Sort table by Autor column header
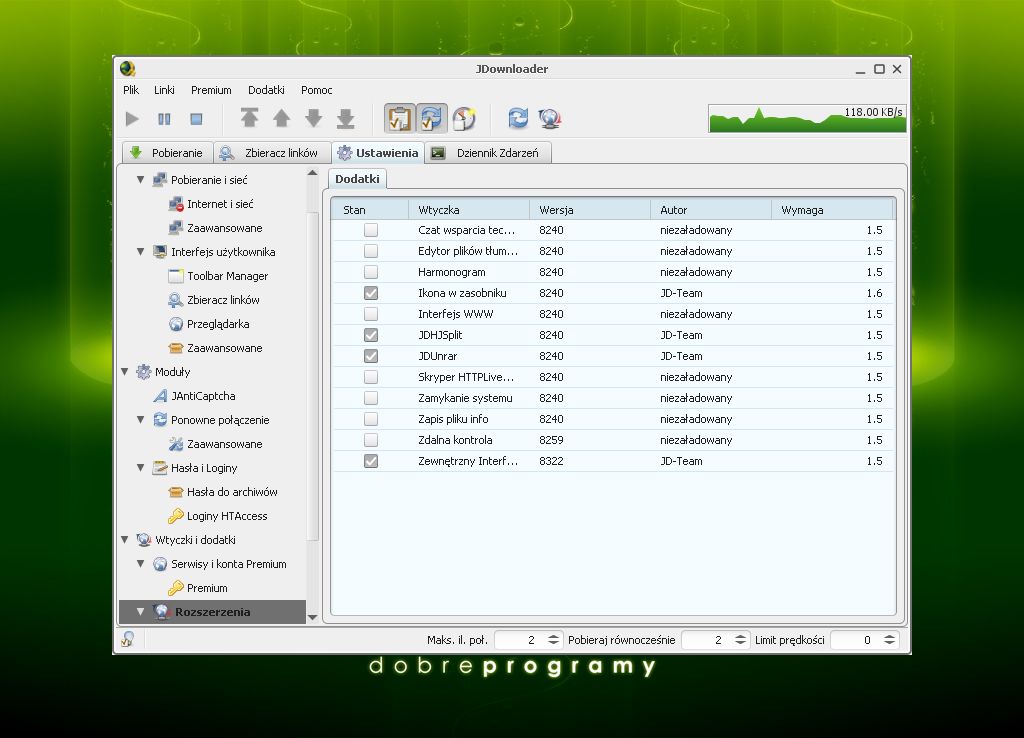1024x738 pixels. (711, 210)
